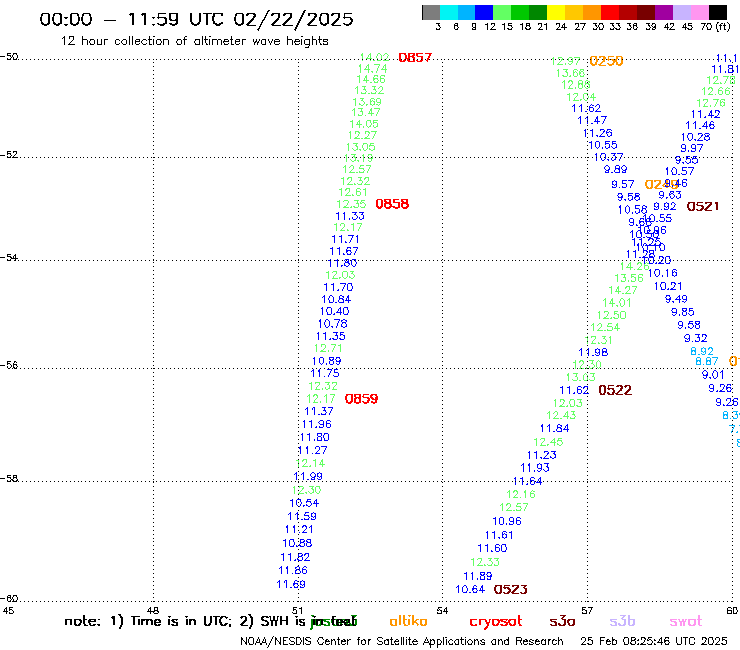Image resolution: width=740 pixels, height=650 pixels.
Task: Click the red 0858 time label
Action: click(392, 204)
